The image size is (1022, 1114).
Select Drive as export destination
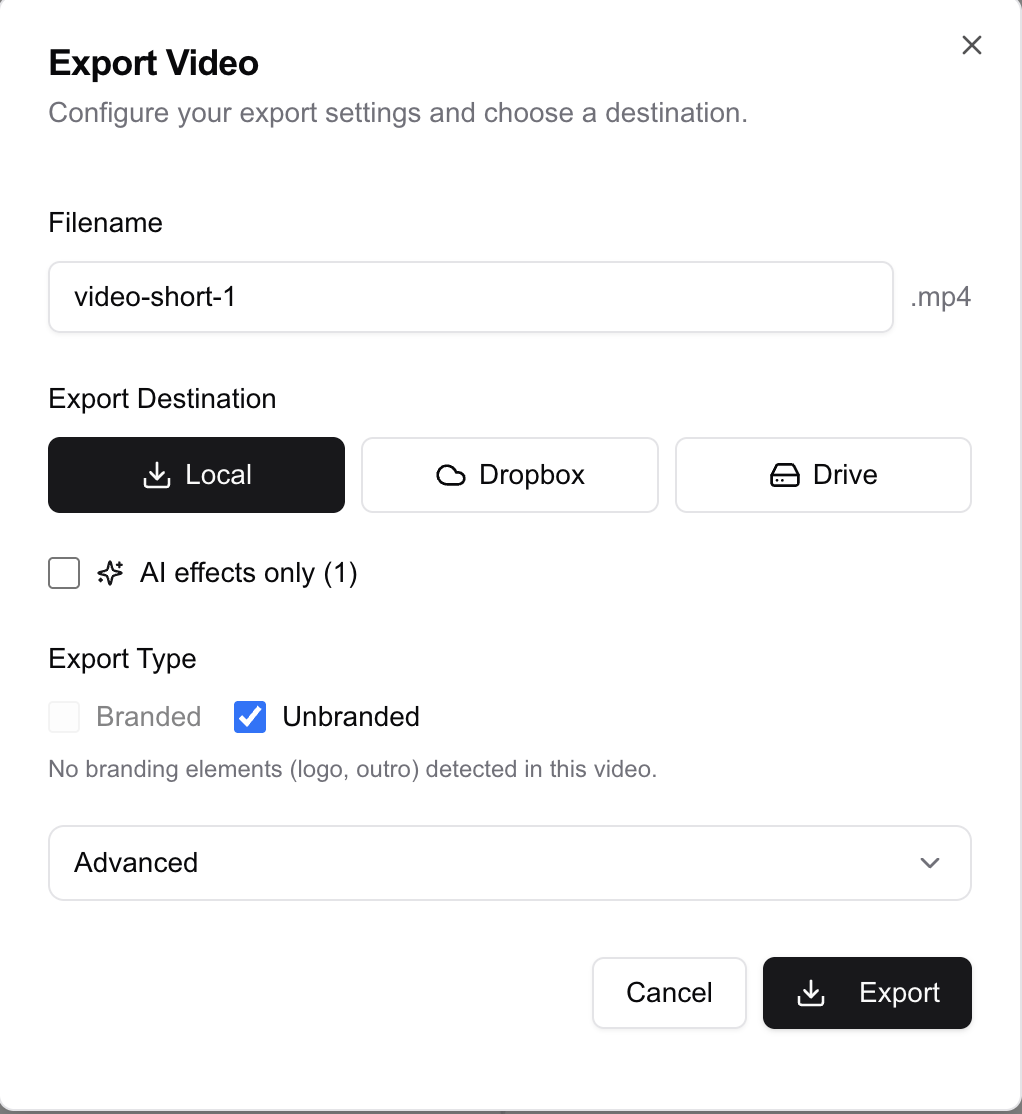pos(822,474)
